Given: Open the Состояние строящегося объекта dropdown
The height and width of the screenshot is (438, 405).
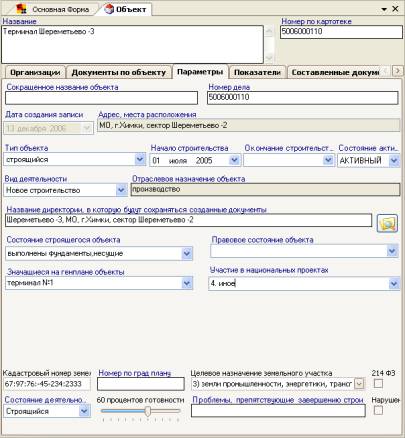Looking at the screenshot, I should click(x=187, y=254).
